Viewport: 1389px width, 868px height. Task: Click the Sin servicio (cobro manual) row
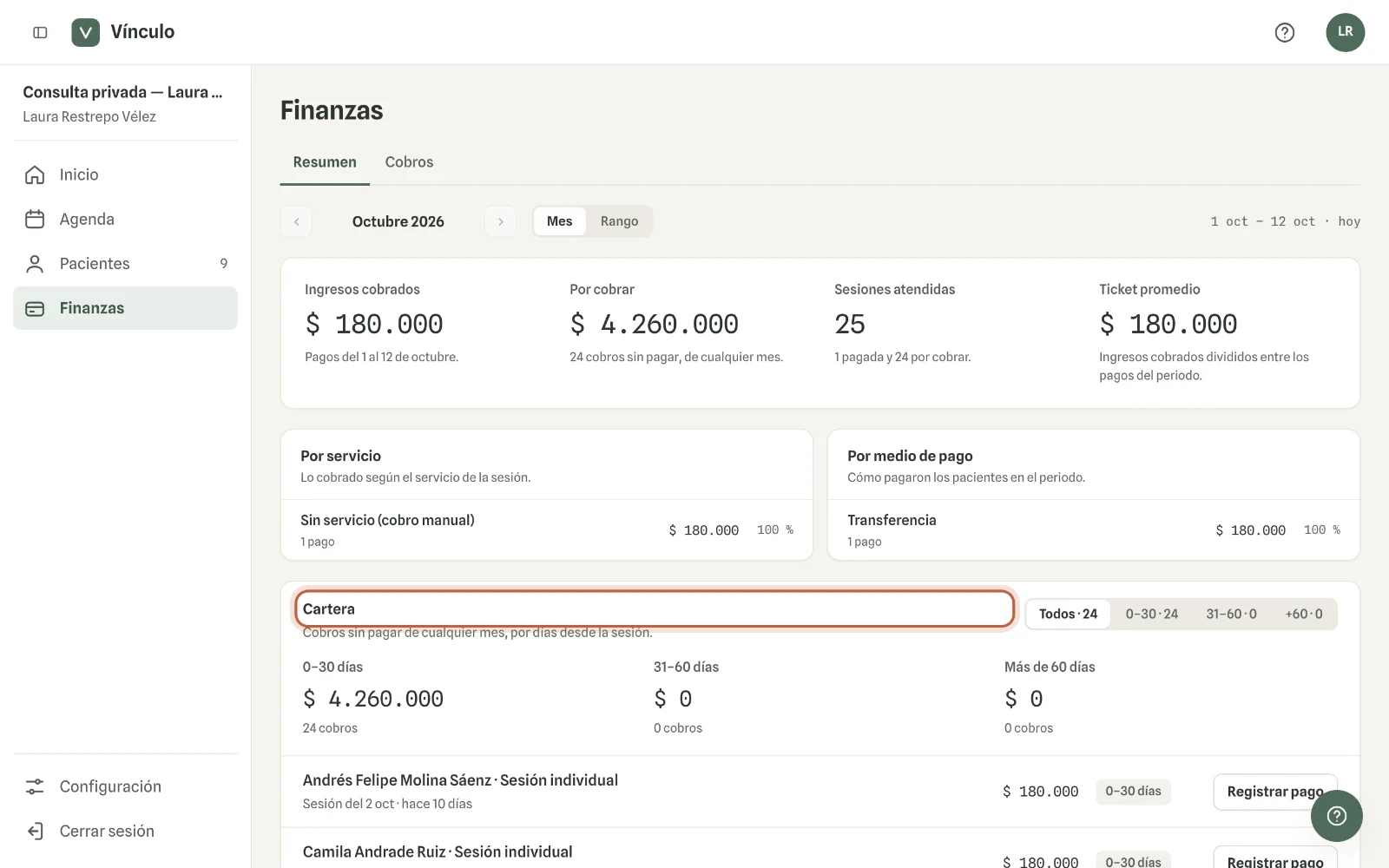[547, 529]
